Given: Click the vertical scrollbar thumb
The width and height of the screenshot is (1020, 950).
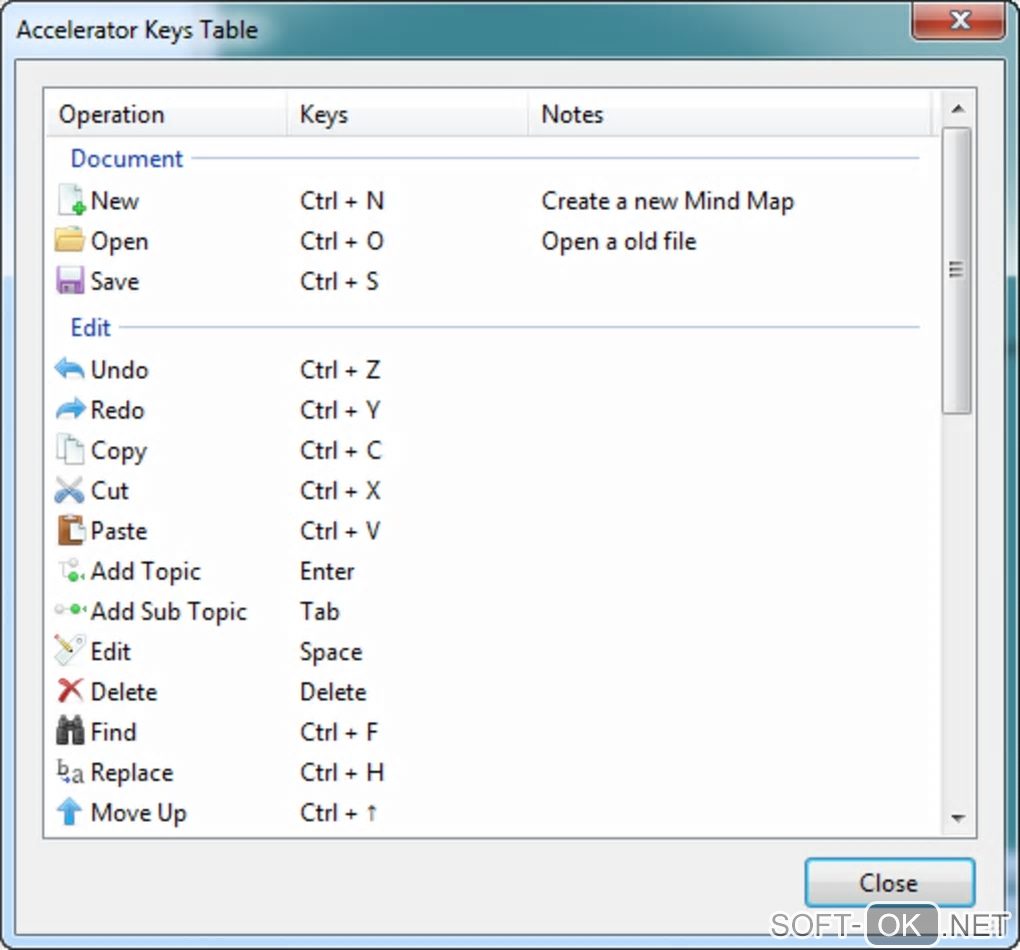Looking at the screenshot, I should pyautogui.click(x=957, y=270).
